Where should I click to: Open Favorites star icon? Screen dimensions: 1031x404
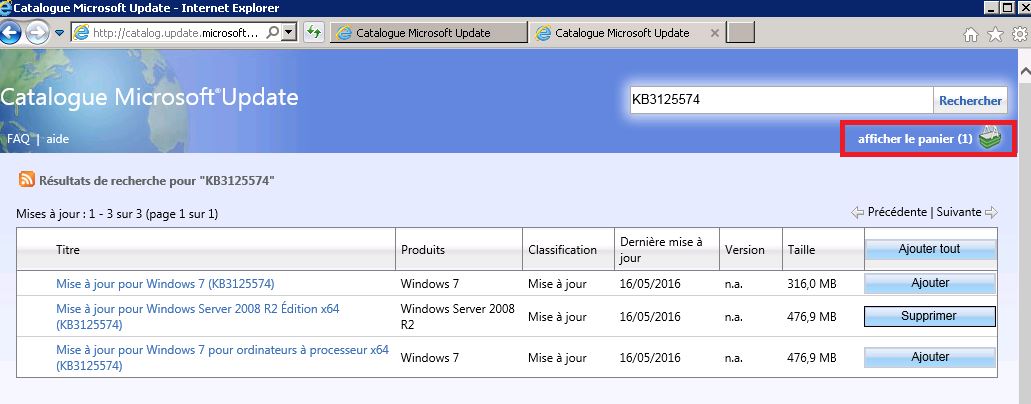click(x=995, y=34)
